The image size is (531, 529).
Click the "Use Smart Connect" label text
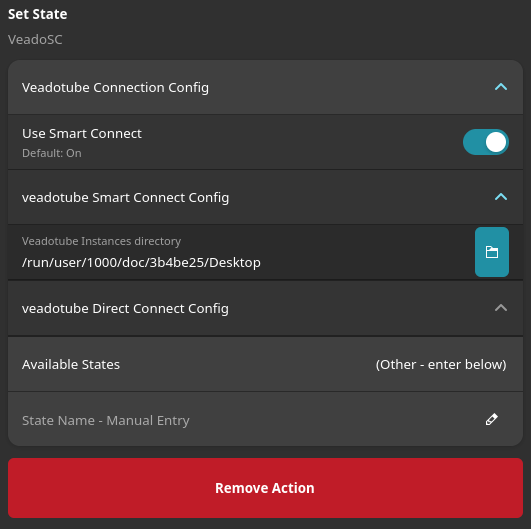coord(82,133)
